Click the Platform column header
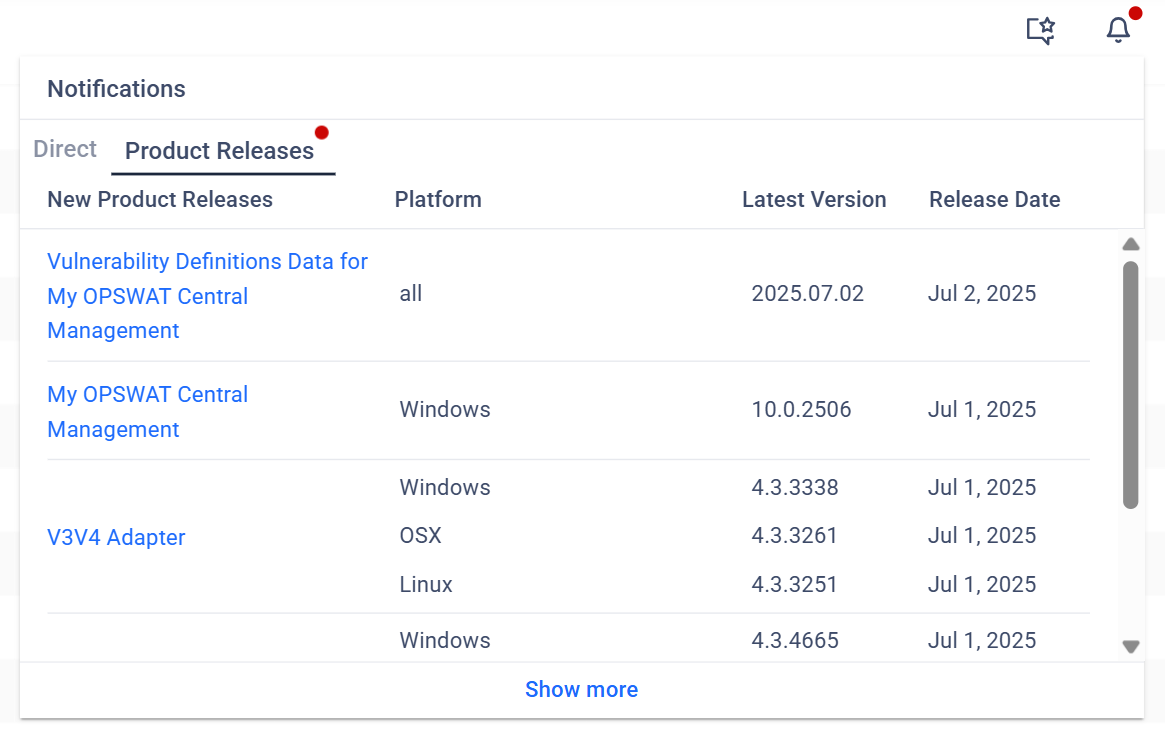The height and width of the screenshot is (743, 1165). click(x=438, y=199)
